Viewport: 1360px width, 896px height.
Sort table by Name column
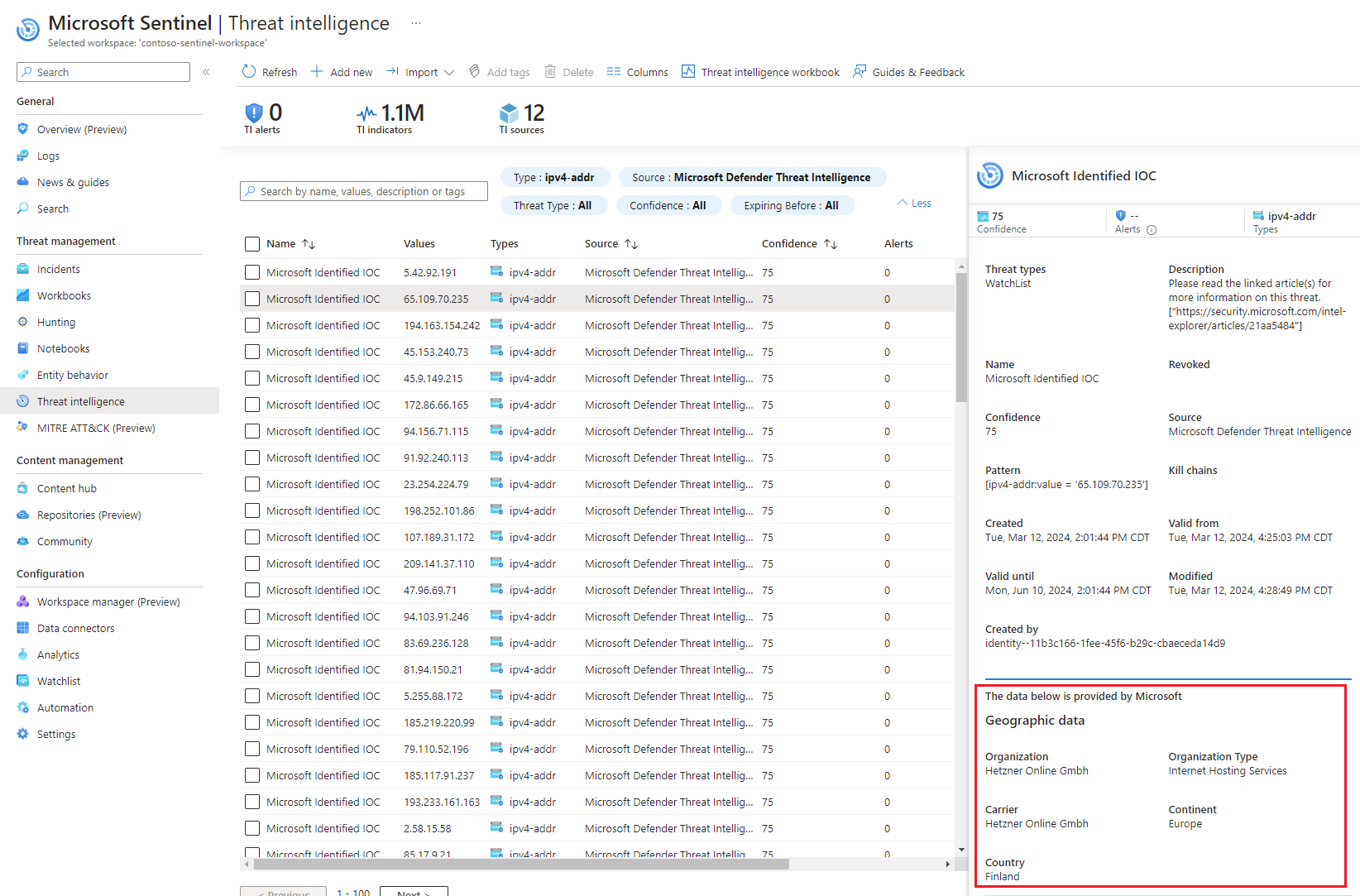290,243
